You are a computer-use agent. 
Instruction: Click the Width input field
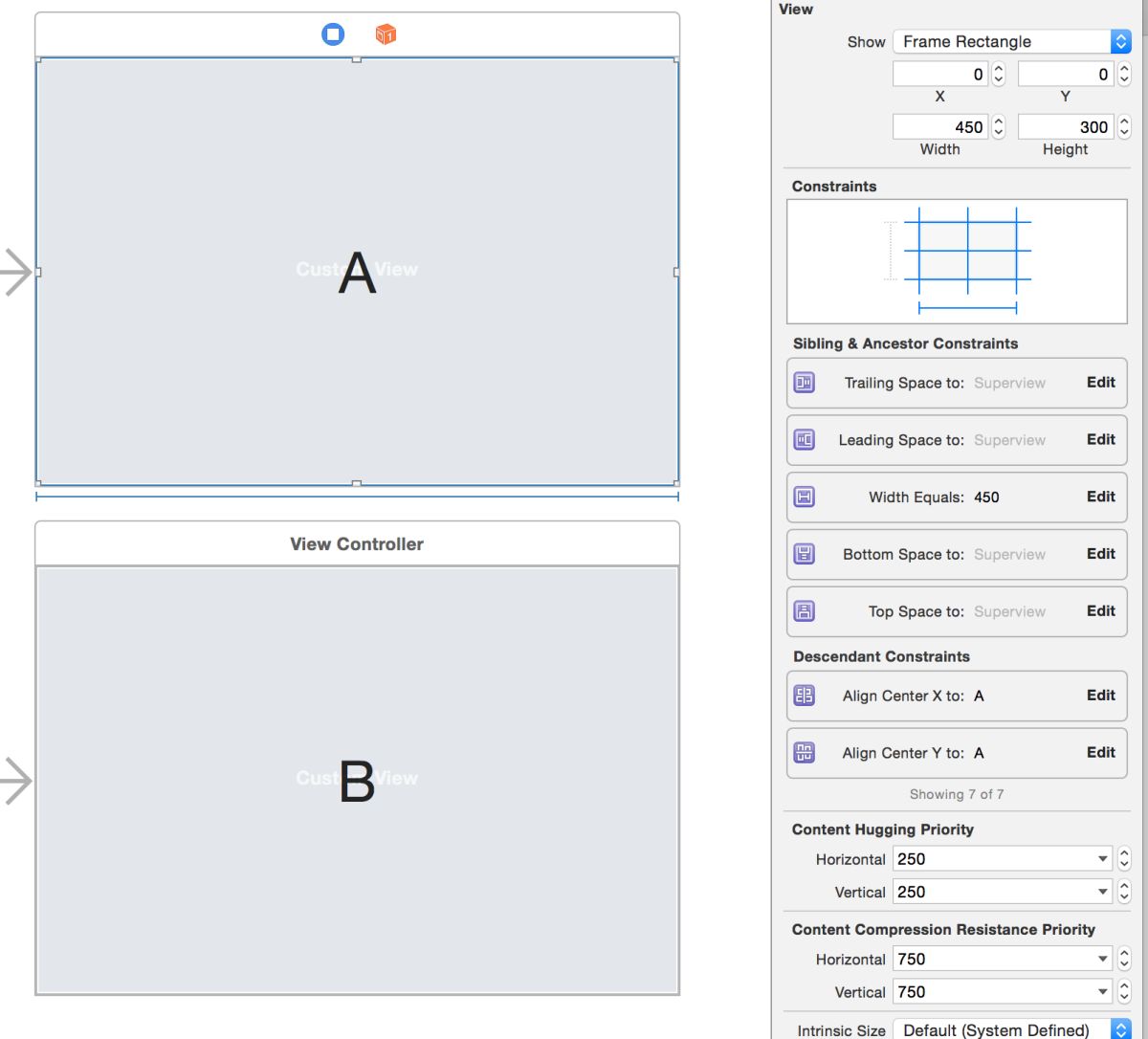940,126
